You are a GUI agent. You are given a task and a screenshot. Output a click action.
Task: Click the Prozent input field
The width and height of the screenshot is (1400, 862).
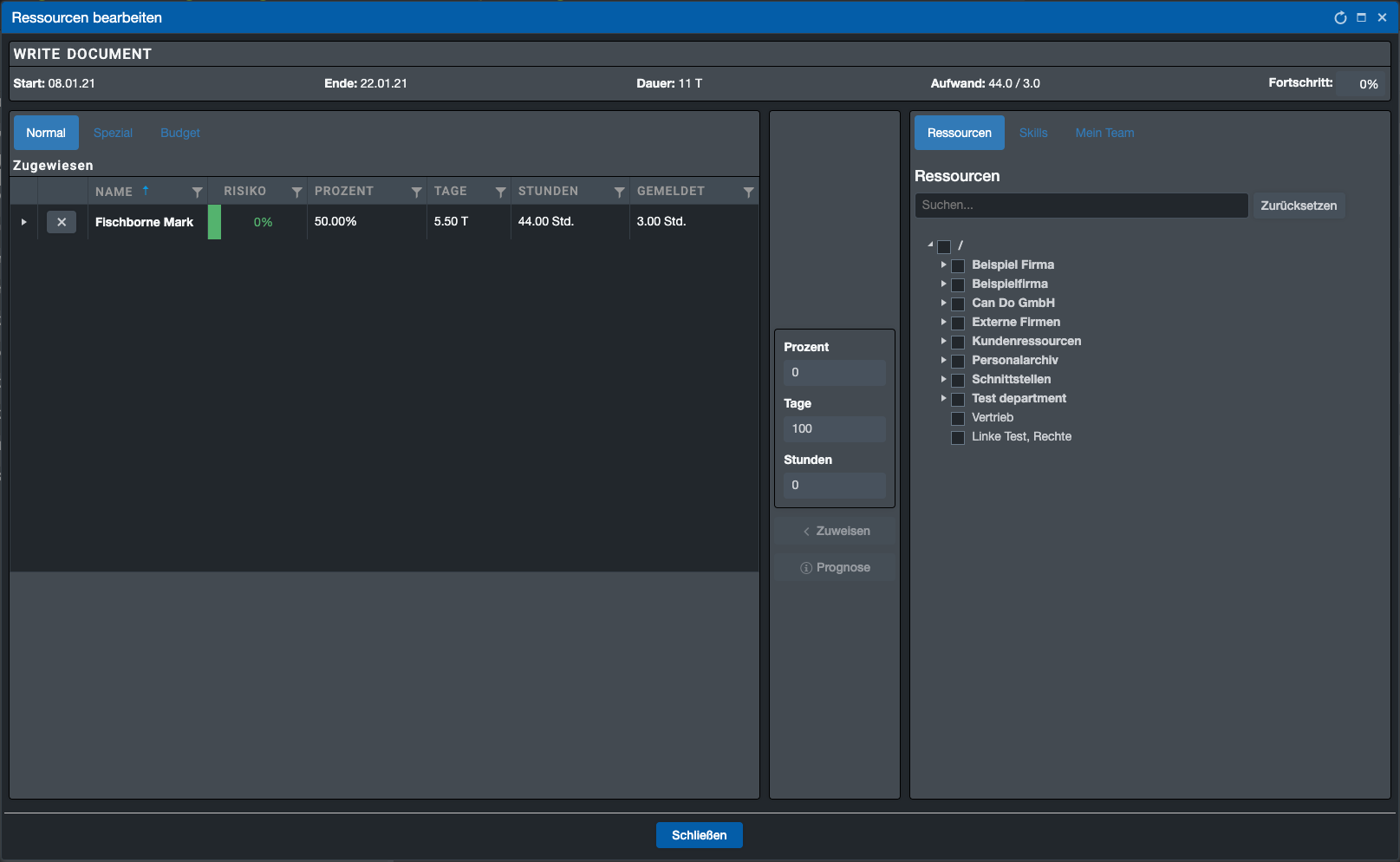point(835,373)
